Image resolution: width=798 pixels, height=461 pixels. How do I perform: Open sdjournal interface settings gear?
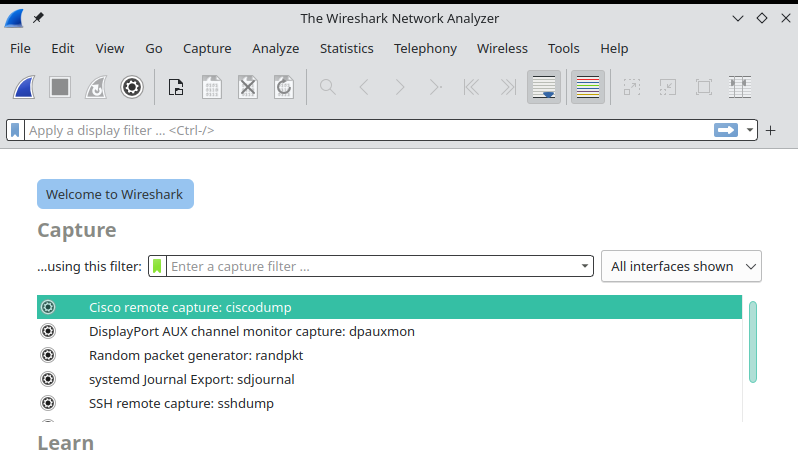tap(48, 379)
